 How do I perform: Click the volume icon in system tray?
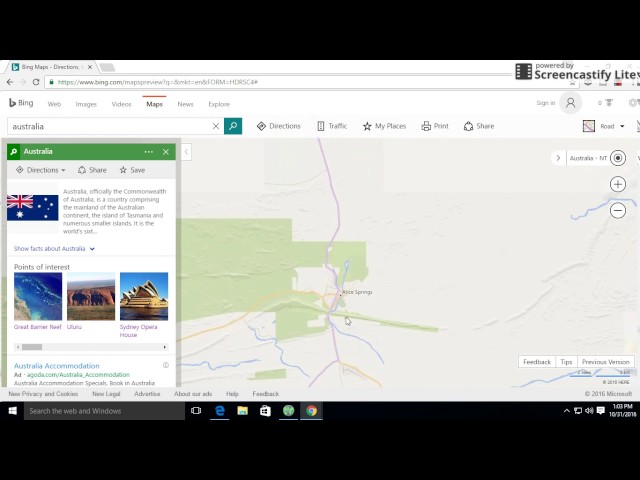point(589,411)
